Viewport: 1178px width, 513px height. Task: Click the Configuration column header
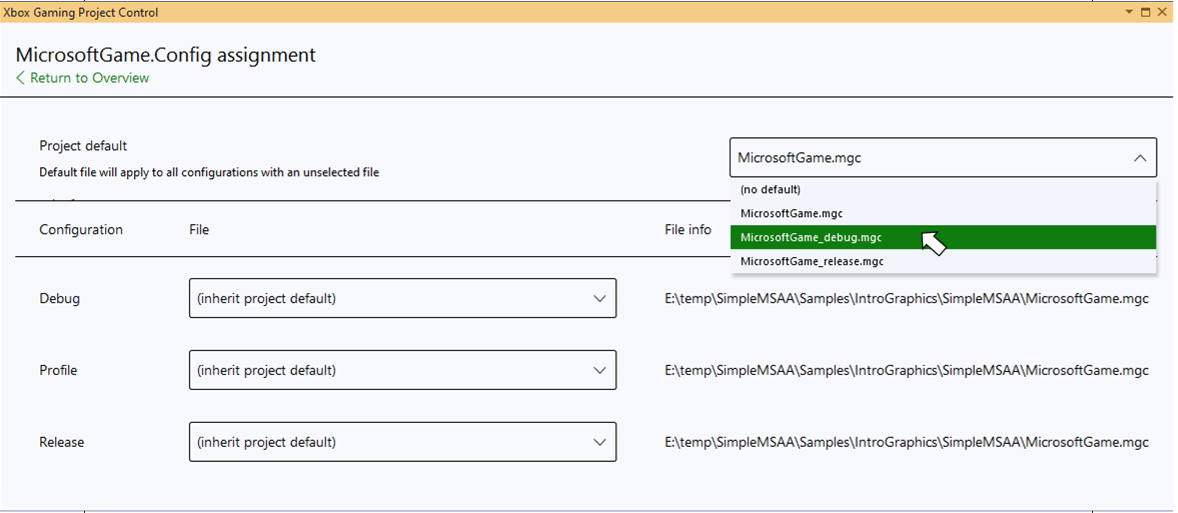click(x=81, y=230)
